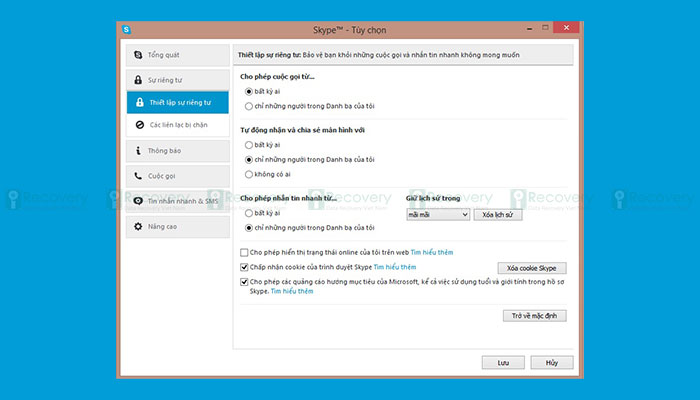
Task: Open Tìm hiểu thêm link for online status
Action: coord(432,252)
